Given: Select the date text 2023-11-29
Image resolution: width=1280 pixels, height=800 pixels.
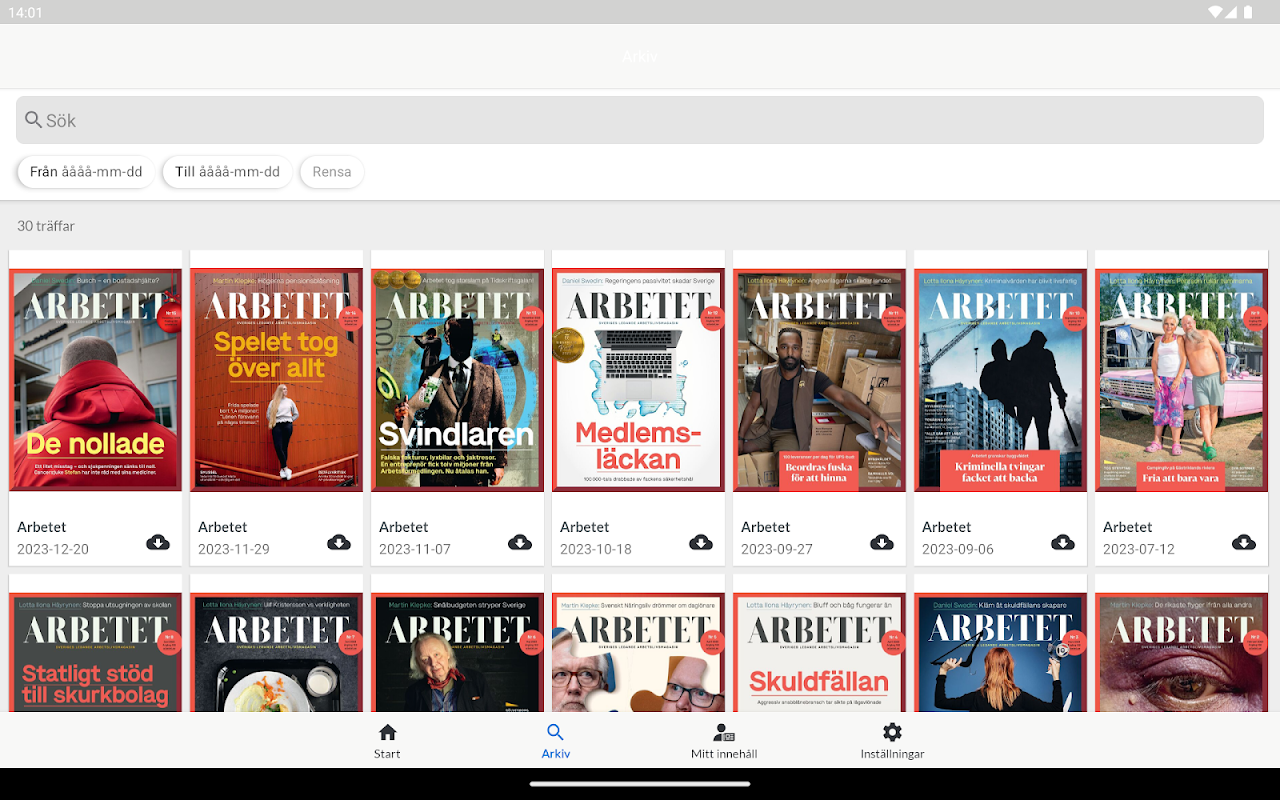Looking at the screenshot, I should point(234,549).
